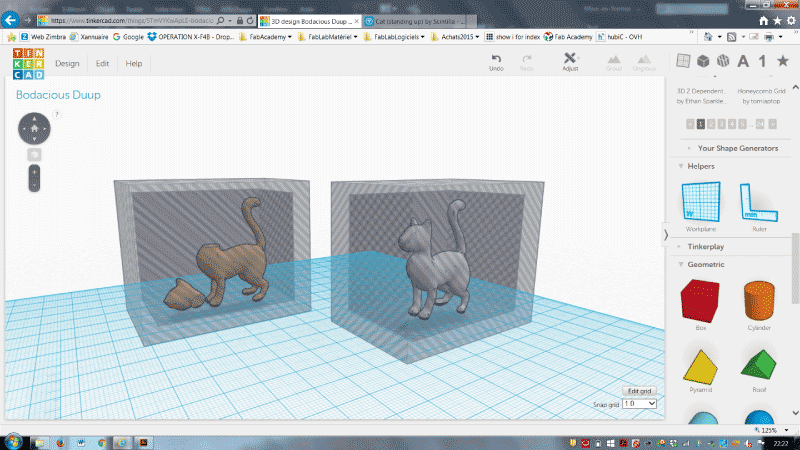Click the home view navigation button

pyautogui.click(x=34, y=129)
